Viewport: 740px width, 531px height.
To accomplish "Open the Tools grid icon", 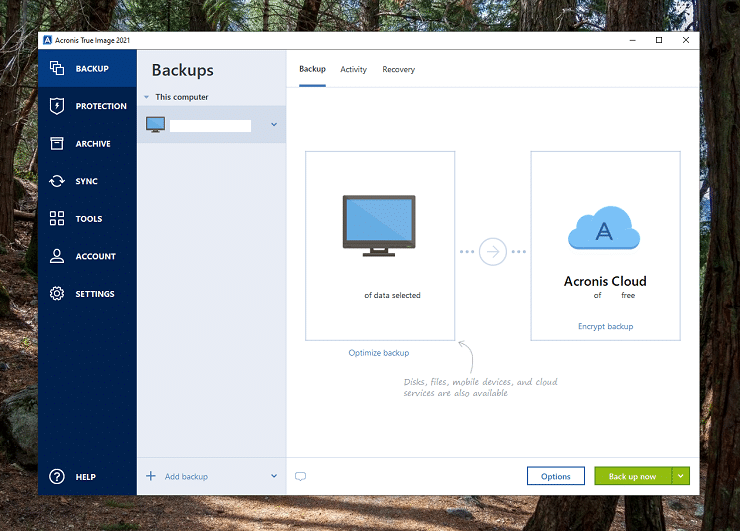I will (x=57, y=219).
